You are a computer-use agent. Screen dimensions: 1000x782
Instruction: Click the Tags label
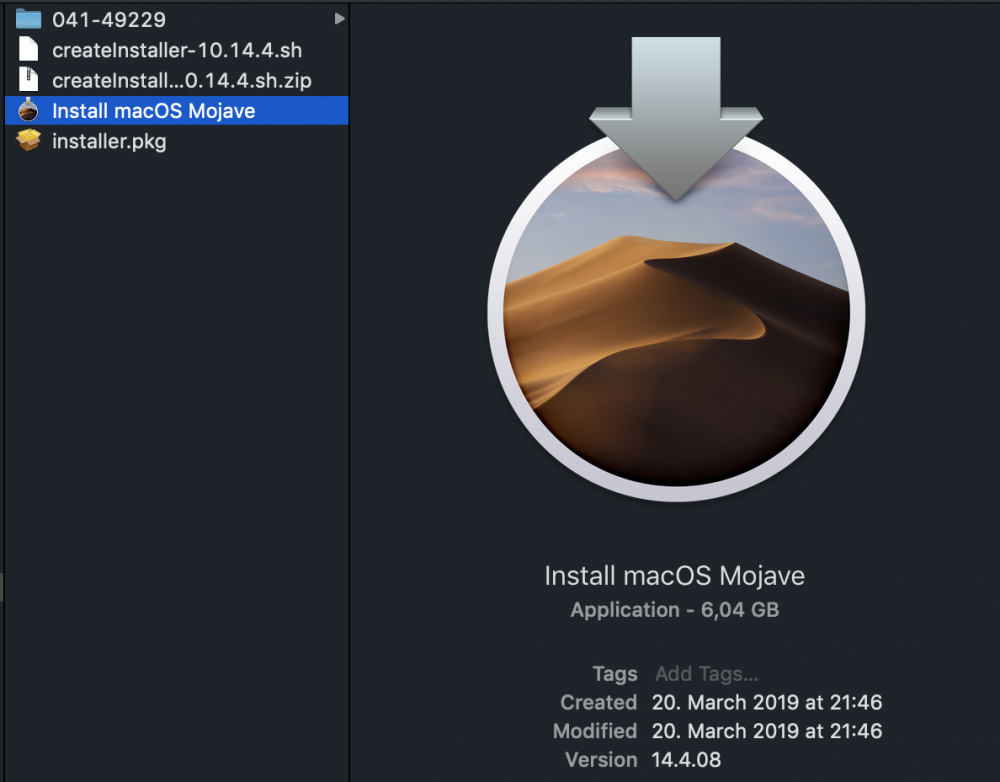(615, 674)
